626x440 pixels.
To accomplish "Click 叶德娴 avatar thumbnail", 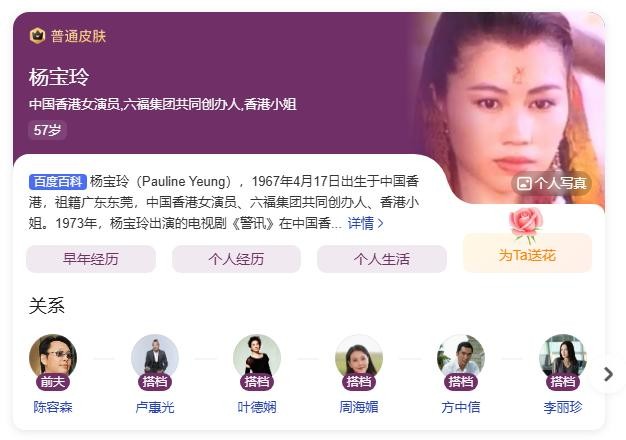I will [257, 358].
